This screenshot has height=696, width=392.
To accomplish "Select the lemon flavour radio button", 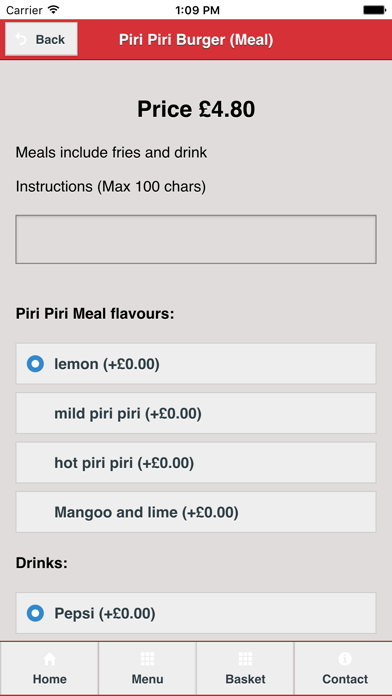I will point(35,364).
